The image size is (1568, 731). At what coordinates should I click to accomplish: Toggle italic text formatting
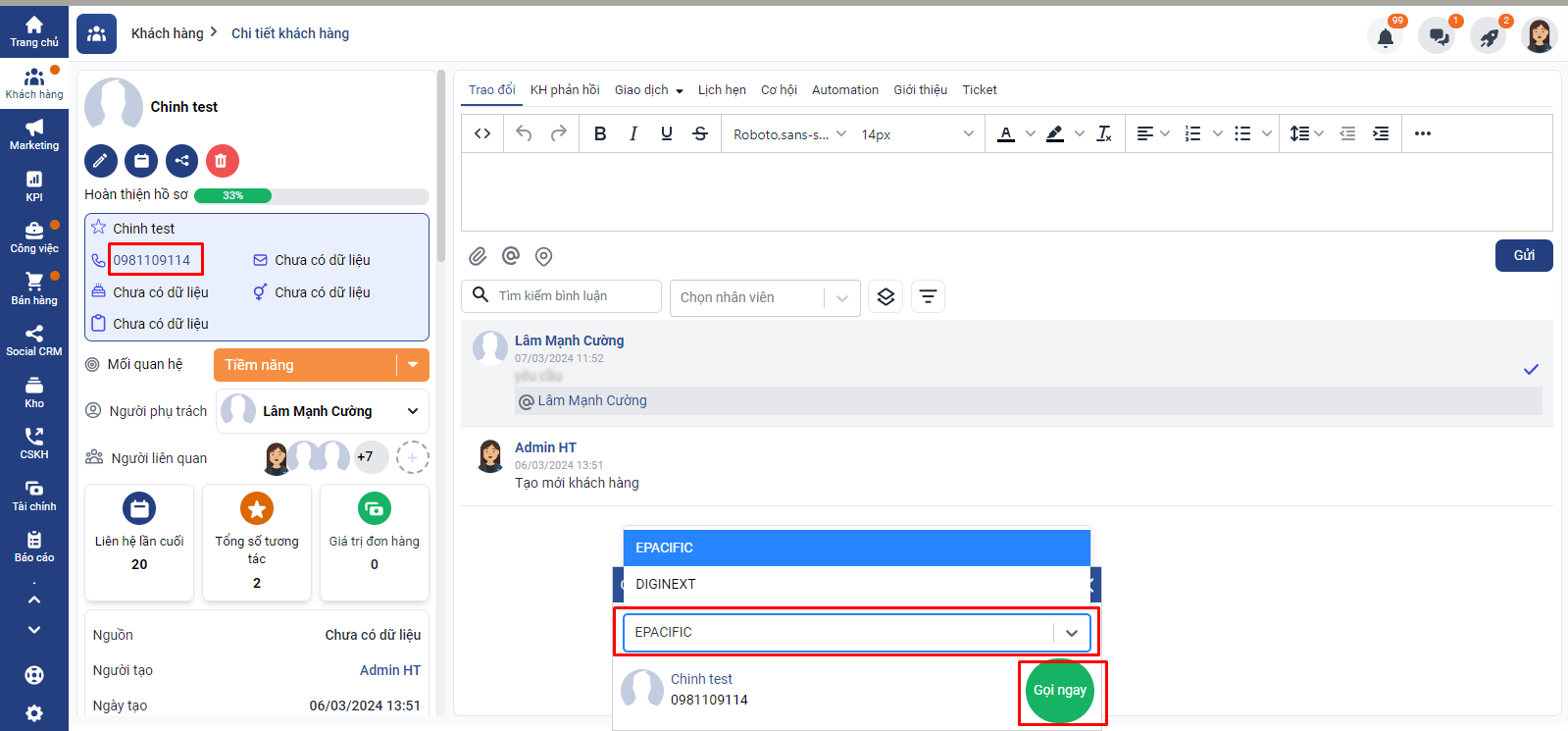click(633, 134)
